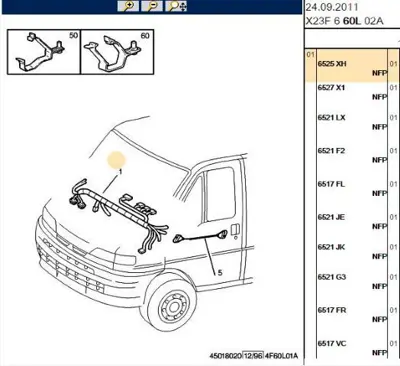
Task: Select the zoom and pan magnifier tool
Action: pyautogui.click(x=177, y=6)
